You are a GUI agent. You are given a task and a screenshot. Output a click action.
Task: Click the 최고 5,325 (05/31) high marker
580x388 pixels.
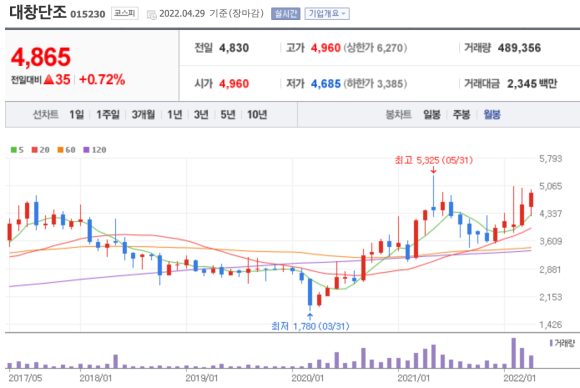point(434,161)
